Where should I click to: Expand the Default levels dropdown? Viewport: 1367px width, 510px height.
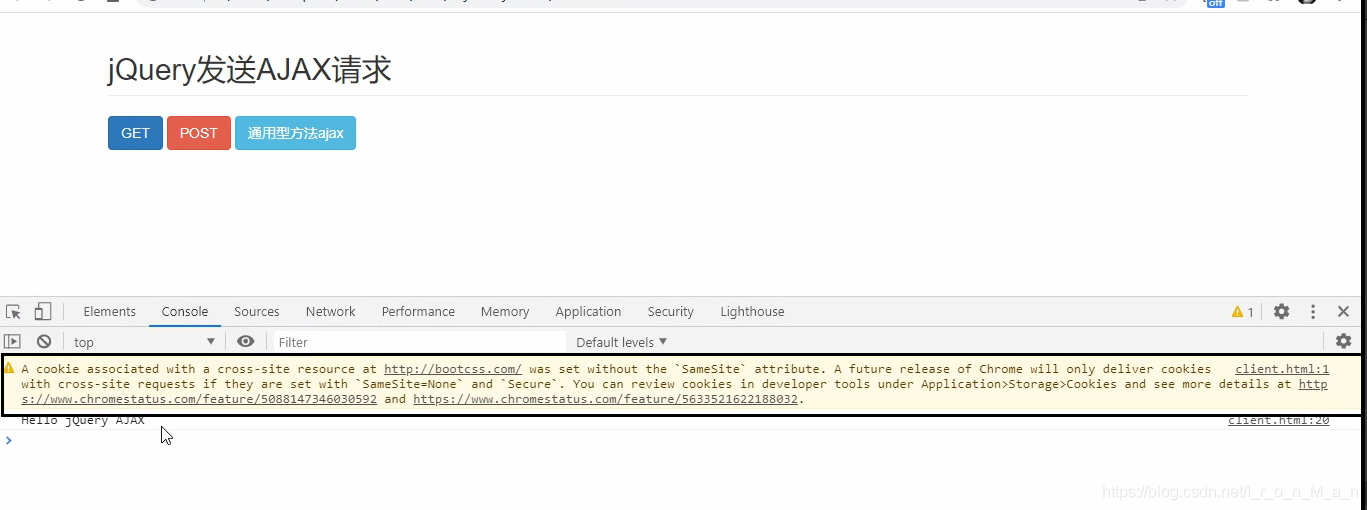[622, 342]
